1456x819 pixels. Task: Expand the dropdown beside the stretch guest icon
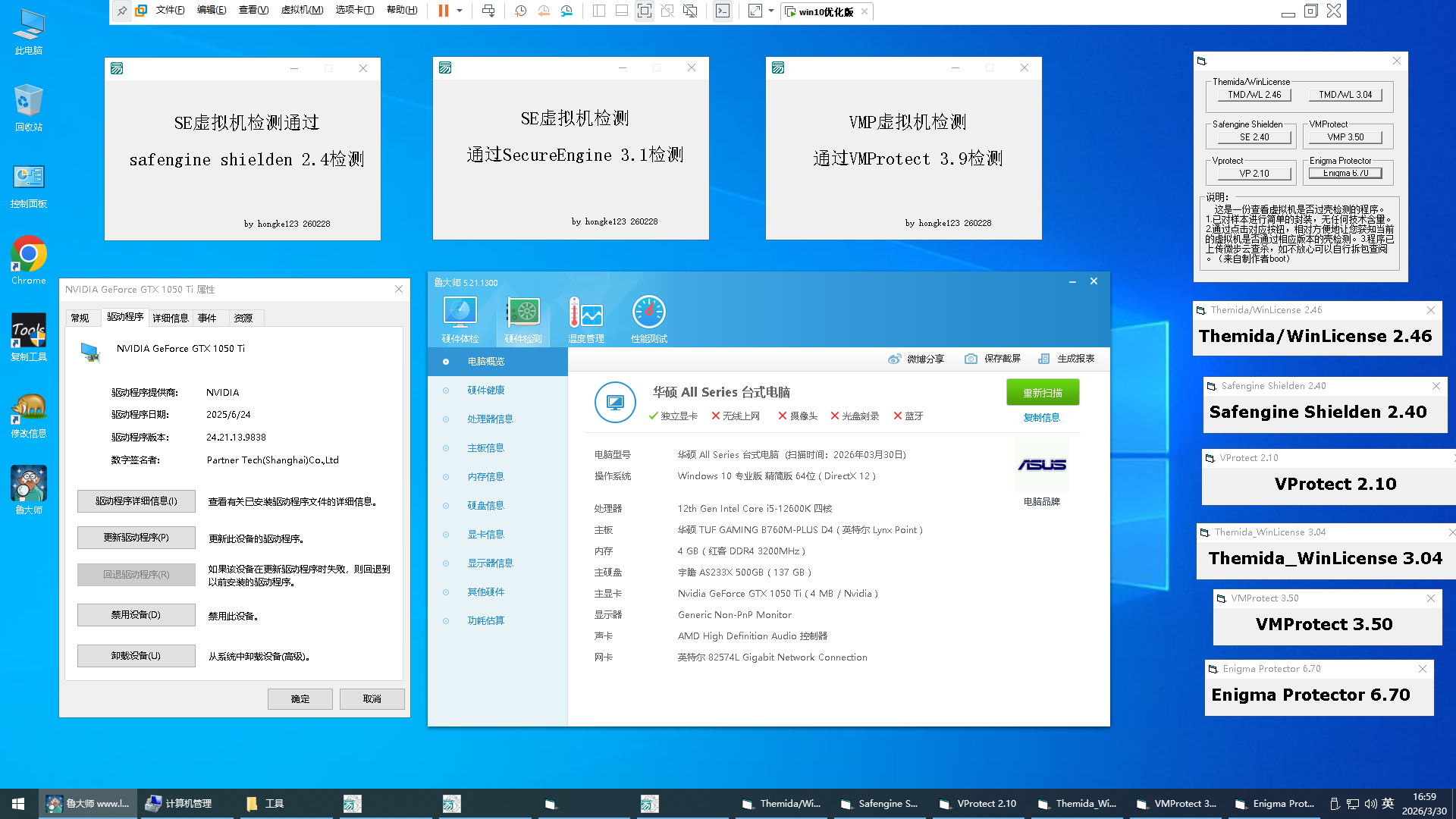pos(771,11)
